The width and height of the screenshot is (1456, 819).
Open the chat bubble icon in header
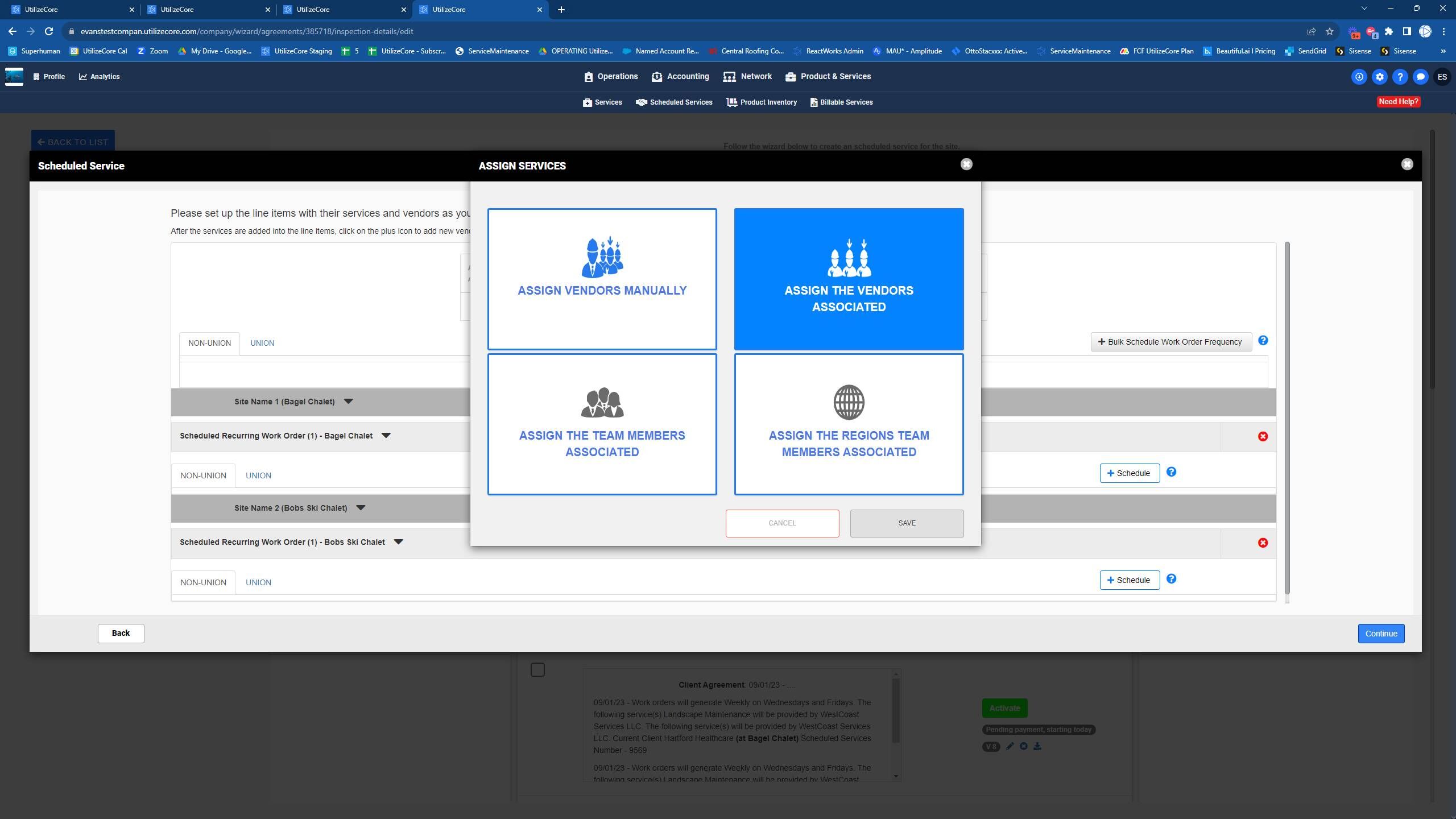[1420, 77]
